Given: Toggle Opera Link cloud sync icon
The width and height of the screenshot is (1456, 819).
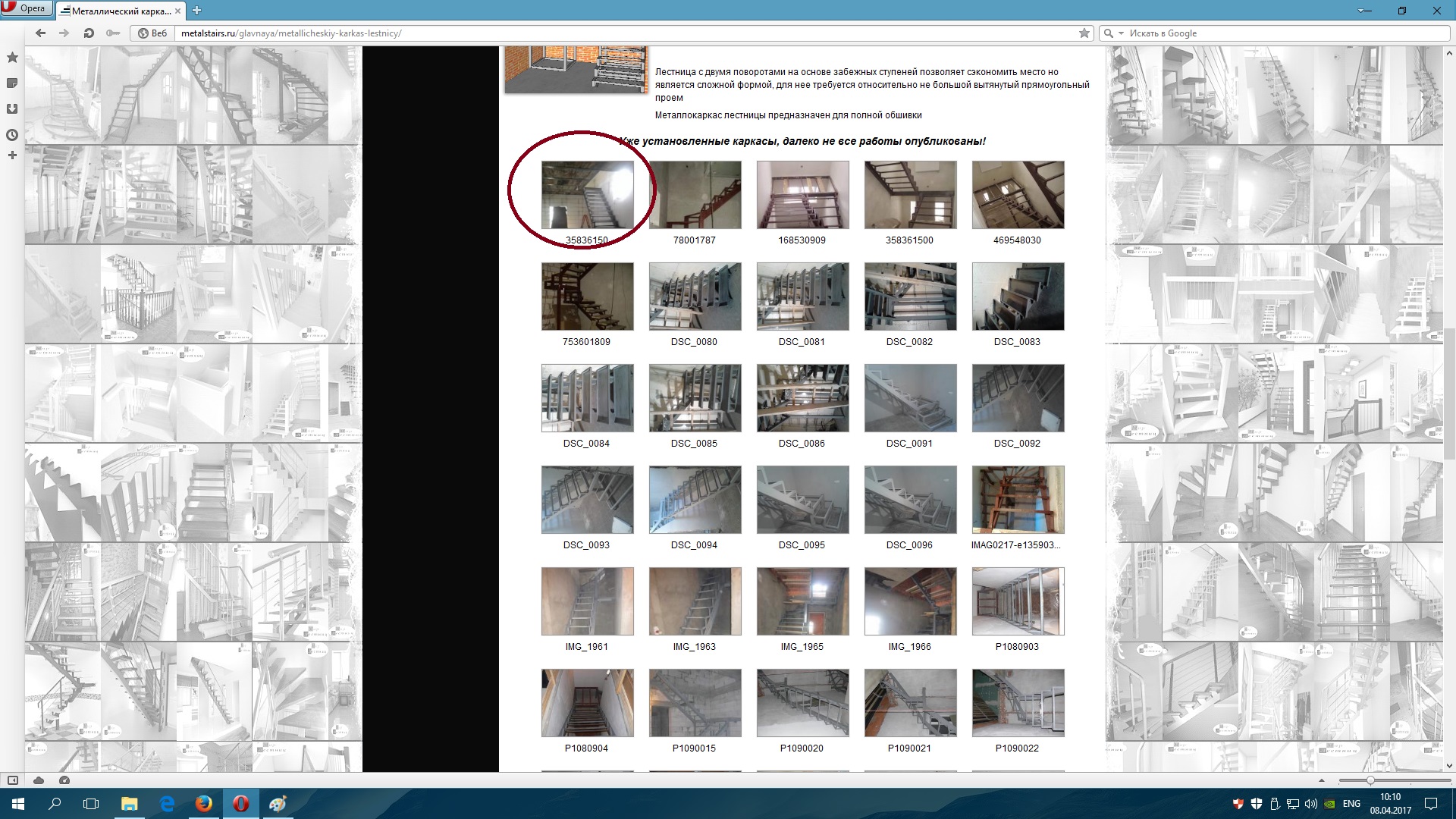Looking at the screenshot, I should pyautogui.click(x=39, y=780).
